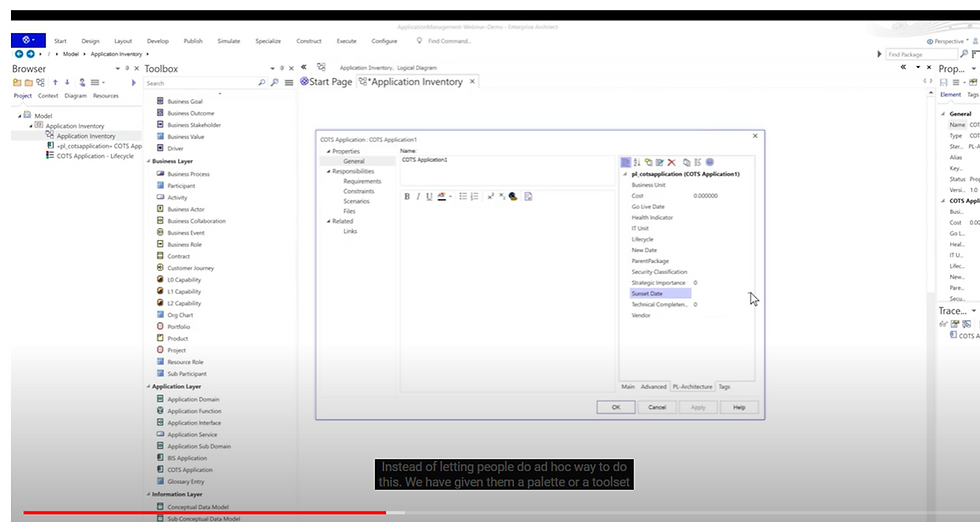
Task: Collapse the Application Inventory package node
Action: tap(31, 126)
